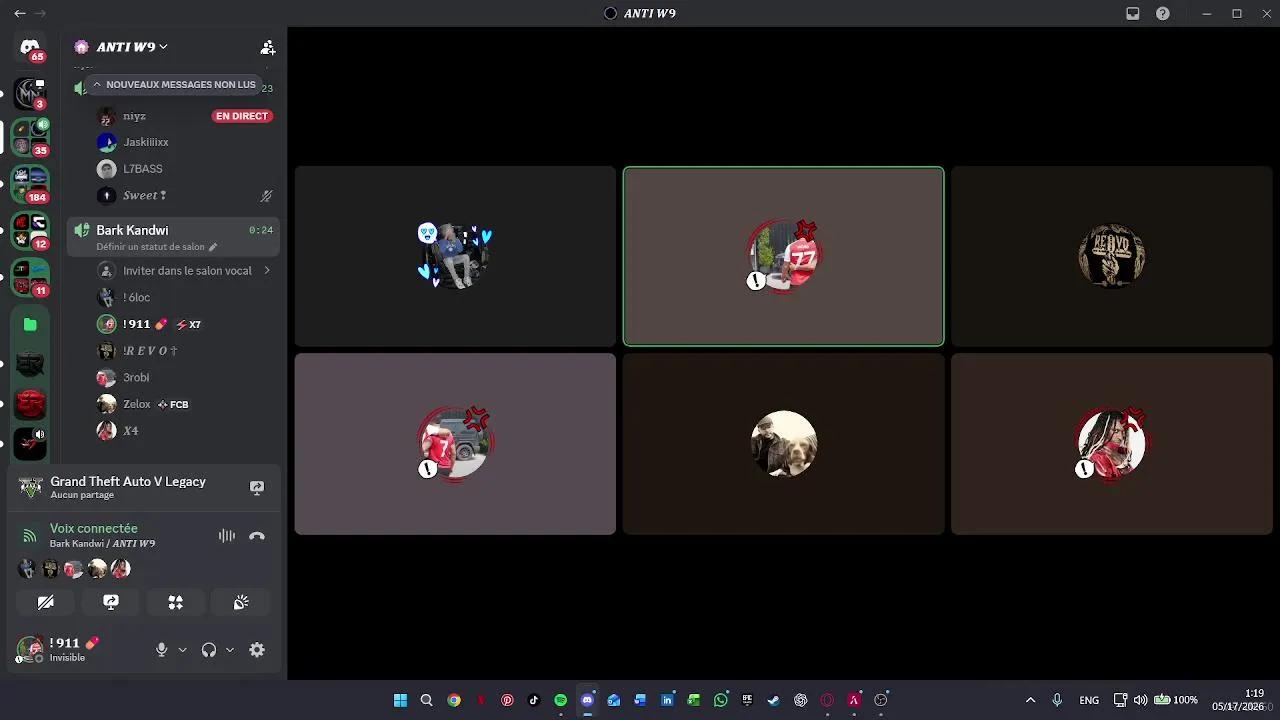Turn on camera in the voice panel

[x=46, y=602]
